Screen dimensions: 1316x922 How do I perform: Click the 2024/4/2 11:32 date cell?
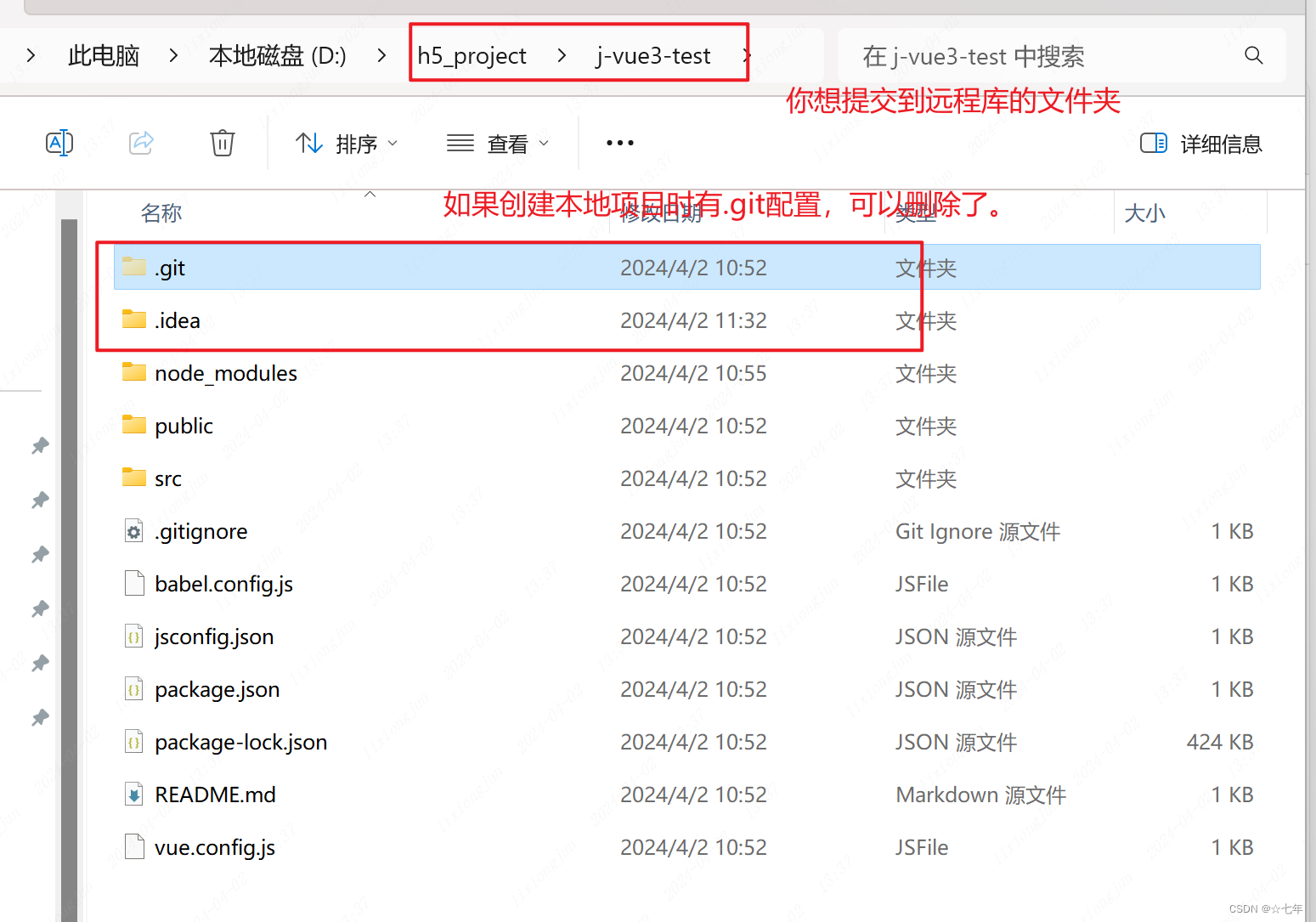tap(693, 320)
